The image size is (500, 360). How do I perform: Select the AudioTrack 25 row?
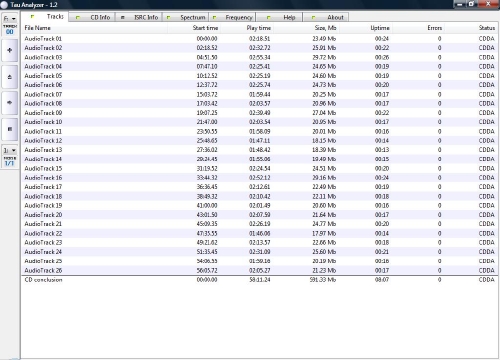click(260, 261)
